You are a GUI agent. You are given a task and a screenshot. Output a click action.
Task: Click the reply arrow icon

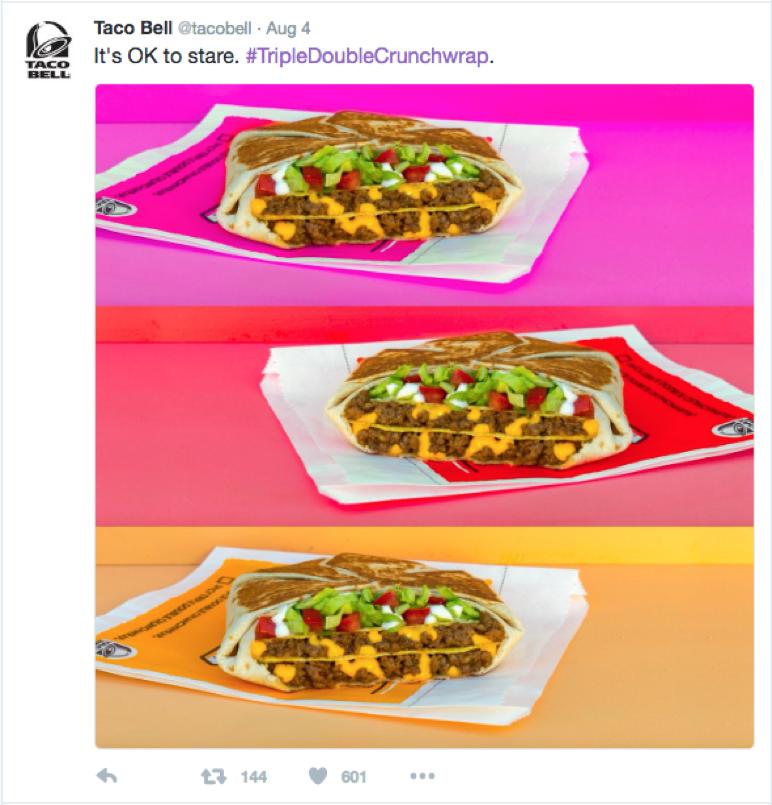[107, 776]
